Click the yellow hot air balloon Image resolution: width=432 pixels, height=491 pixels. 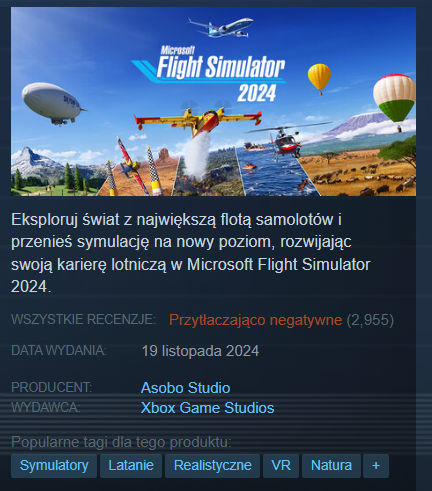(x=319, y=78)
